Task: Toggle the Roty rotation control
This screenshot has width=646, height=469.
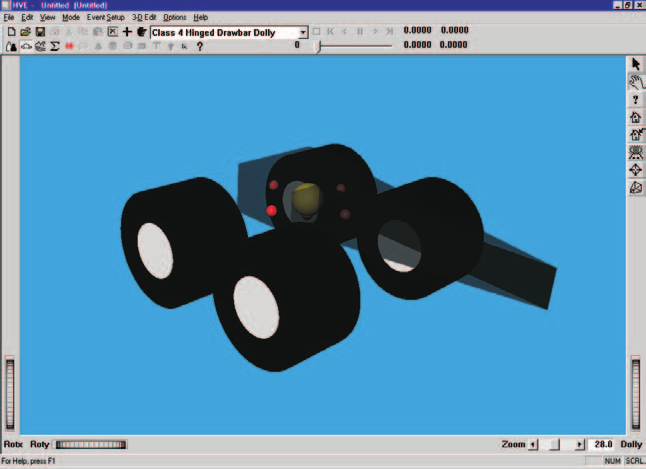Action: pos(40,444)
